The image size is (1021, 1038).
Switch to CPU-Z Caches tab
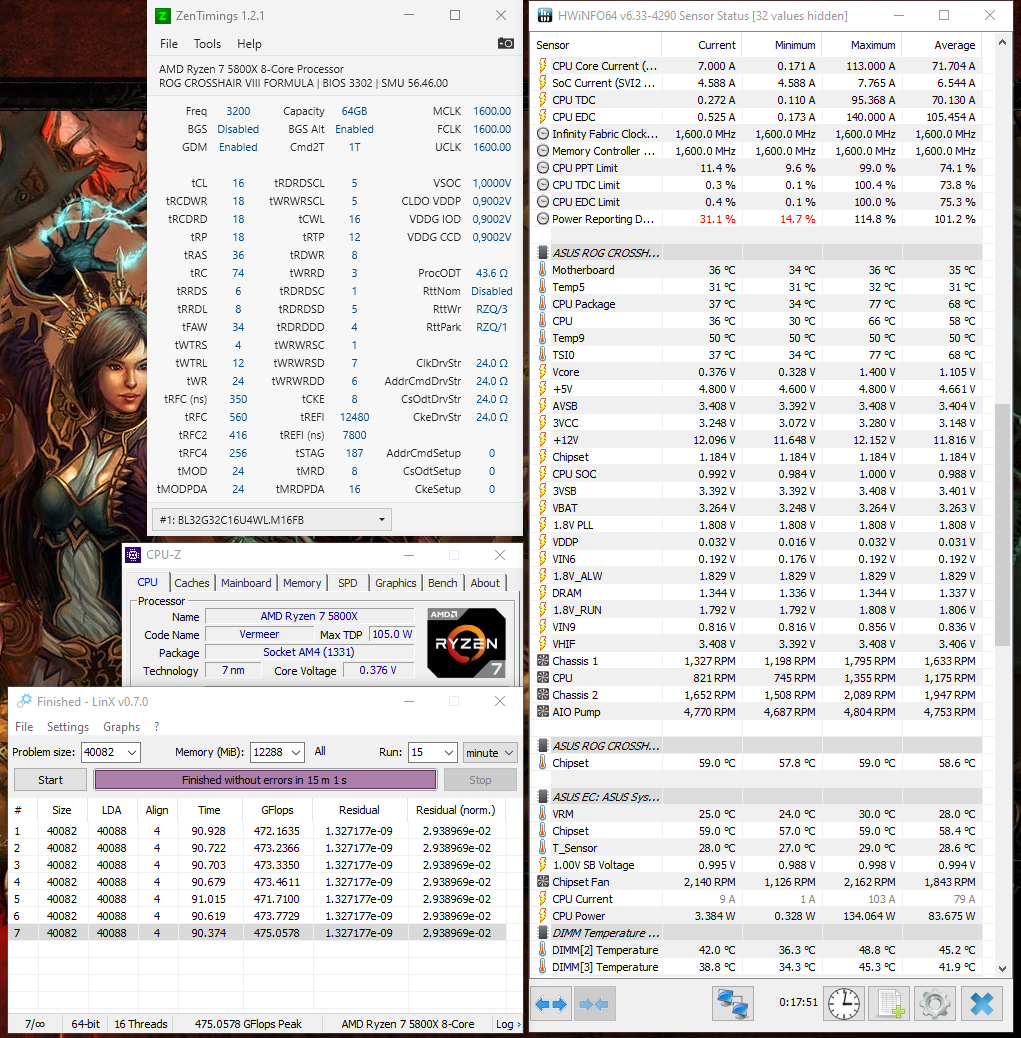tap(191, 583)
